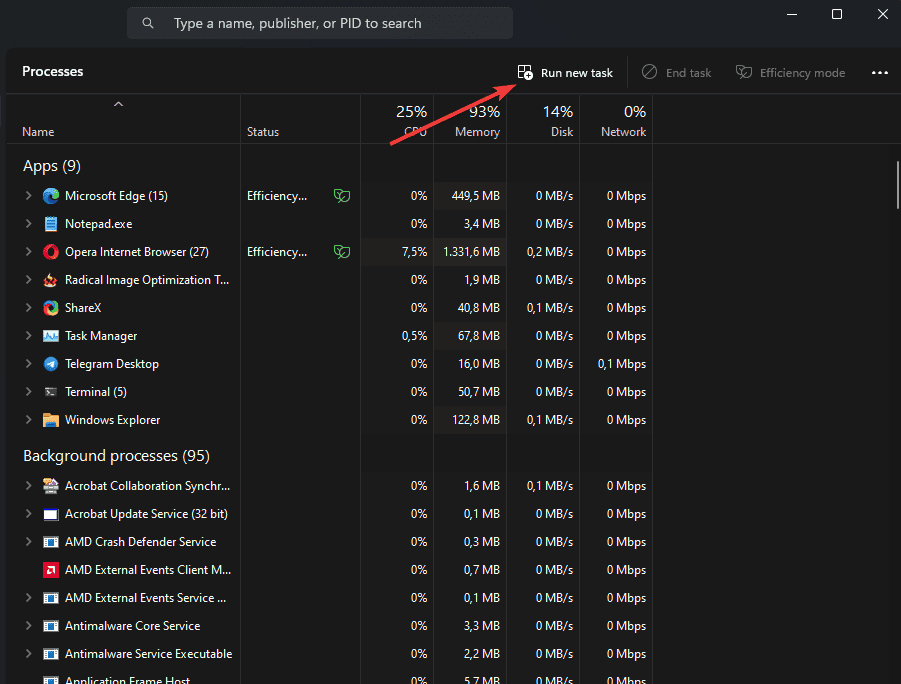901x684 pixels.
Task: Click the AMD External Events Service icon
Action: pyautogui.click(x=51, y=598)
